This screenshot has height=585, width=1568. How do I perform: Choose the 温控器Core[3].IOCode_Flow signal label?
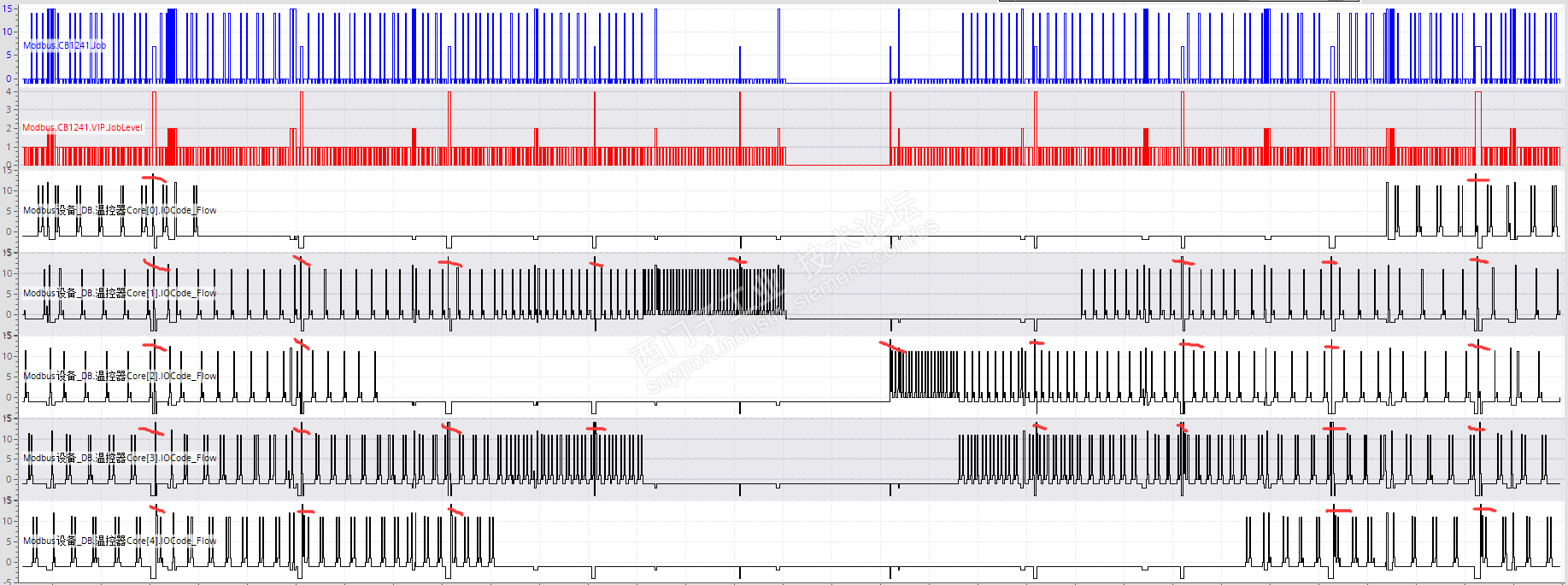(120, 458)
